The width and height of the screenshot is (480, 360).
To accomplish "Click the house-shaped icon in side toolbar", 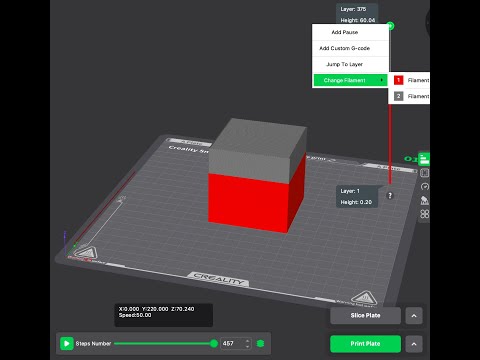I will click(x=424, y=200).
